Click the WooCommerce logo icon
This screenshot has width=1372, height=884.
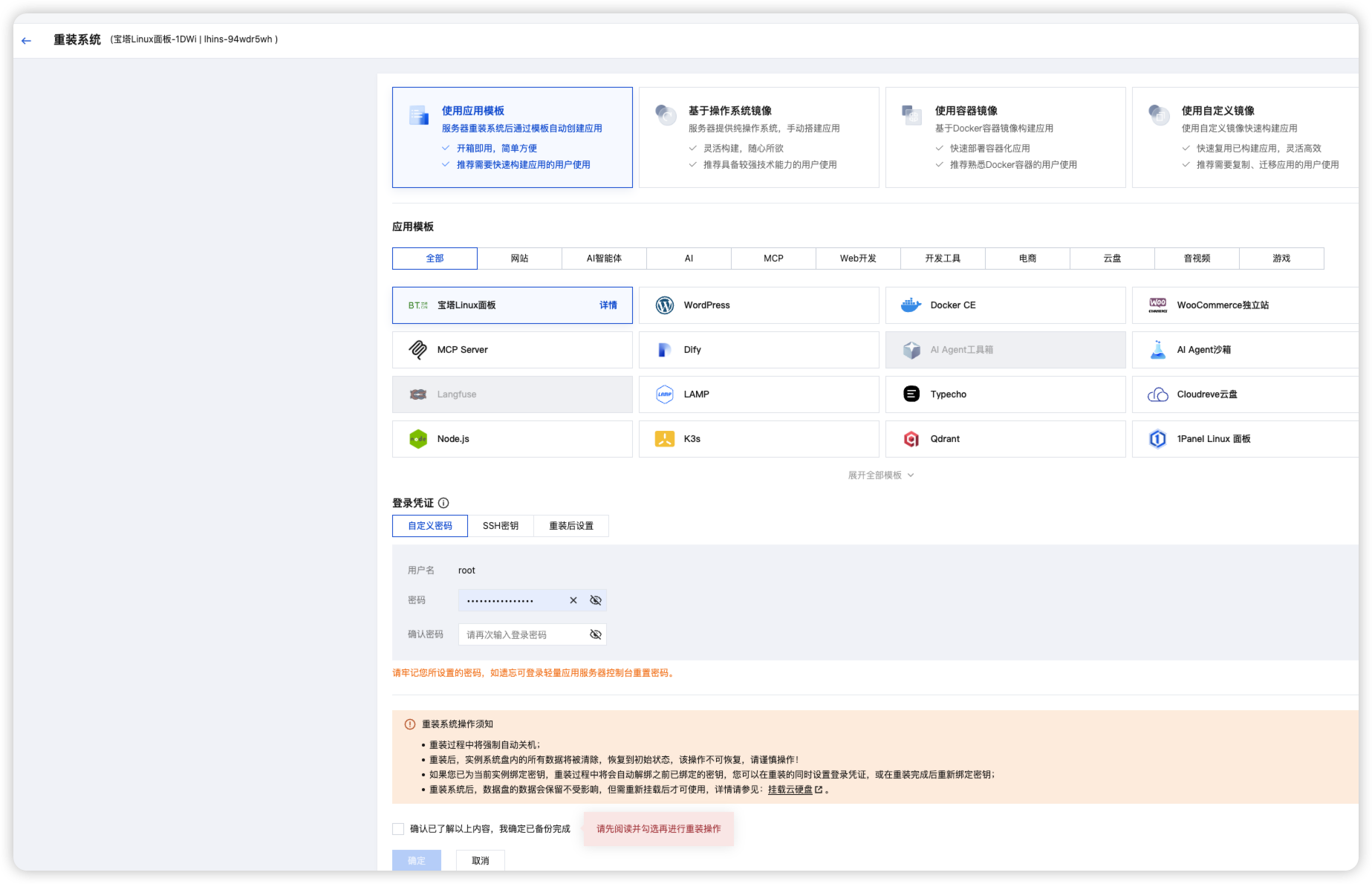click(1158, 305)
